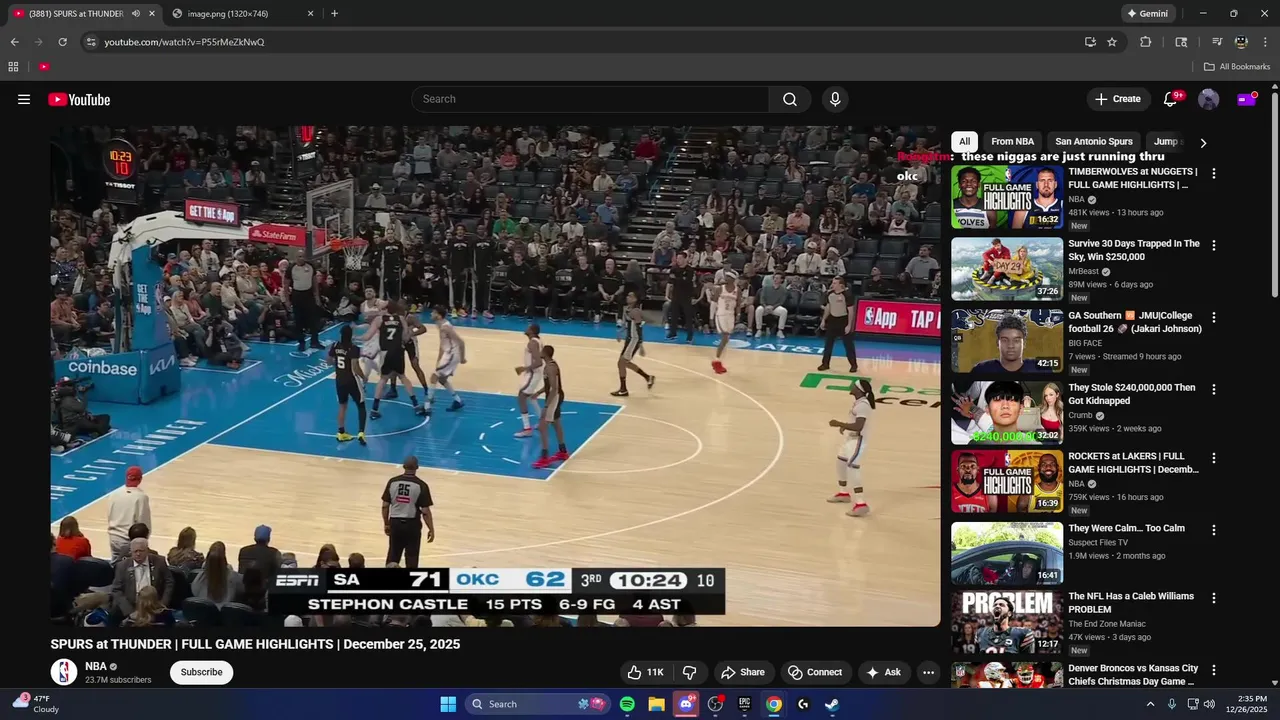Select the All filter chip
The image size is (1280, 720).
point(964,142)
